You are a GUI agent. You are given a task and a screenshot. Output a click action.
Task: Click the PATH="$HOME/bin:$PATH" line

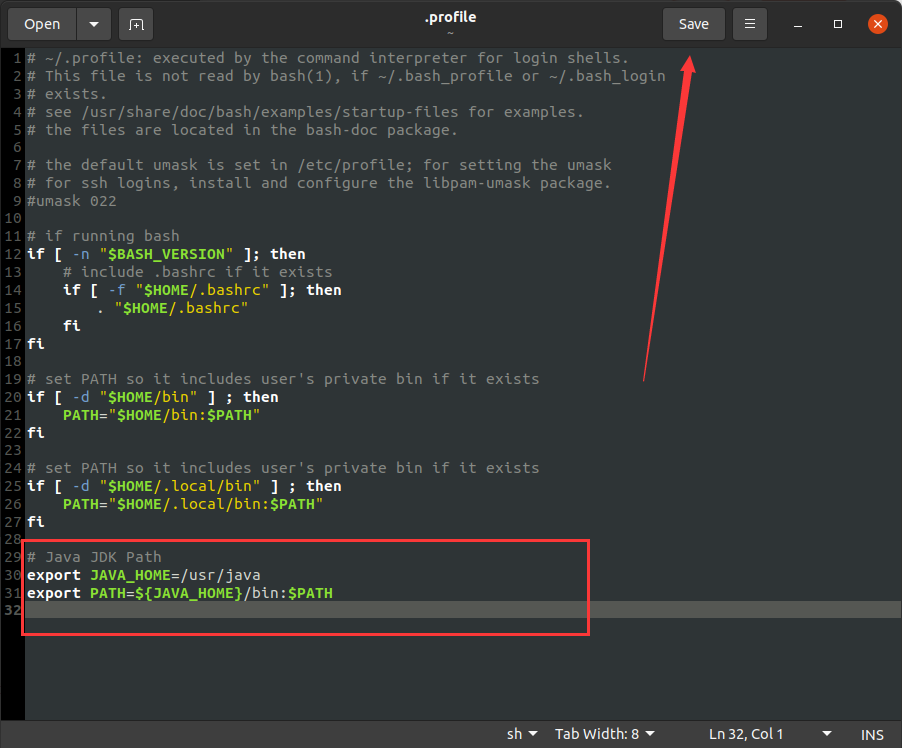pyautogui.click(x=162, y=415)
